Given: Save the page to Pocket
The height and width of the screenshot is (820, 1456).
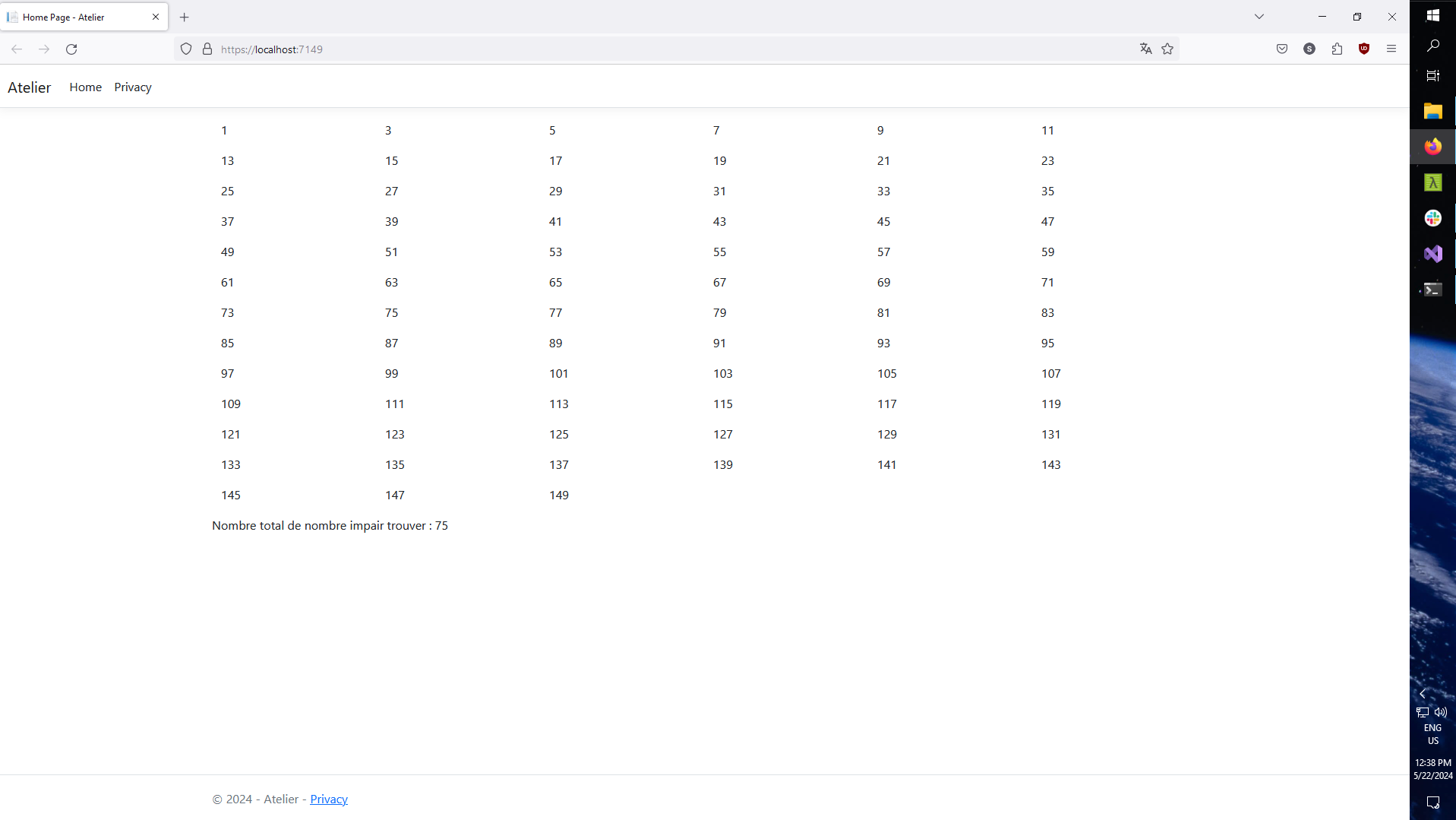Looking at the screenshot, I should pyautogui.click(x=1282, y=49).
